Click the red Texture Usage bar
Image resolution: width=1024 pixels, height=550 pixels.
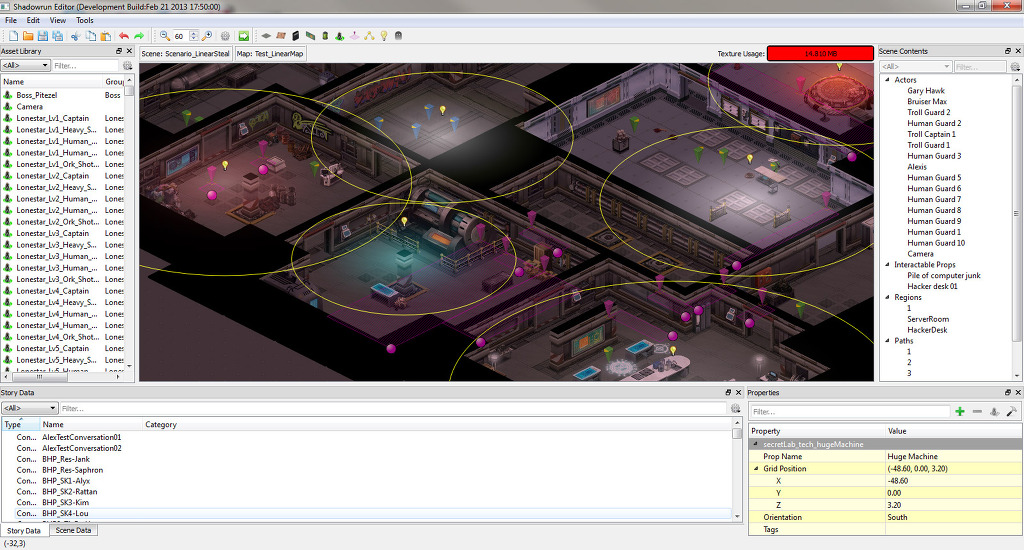(x=820, y=54)
